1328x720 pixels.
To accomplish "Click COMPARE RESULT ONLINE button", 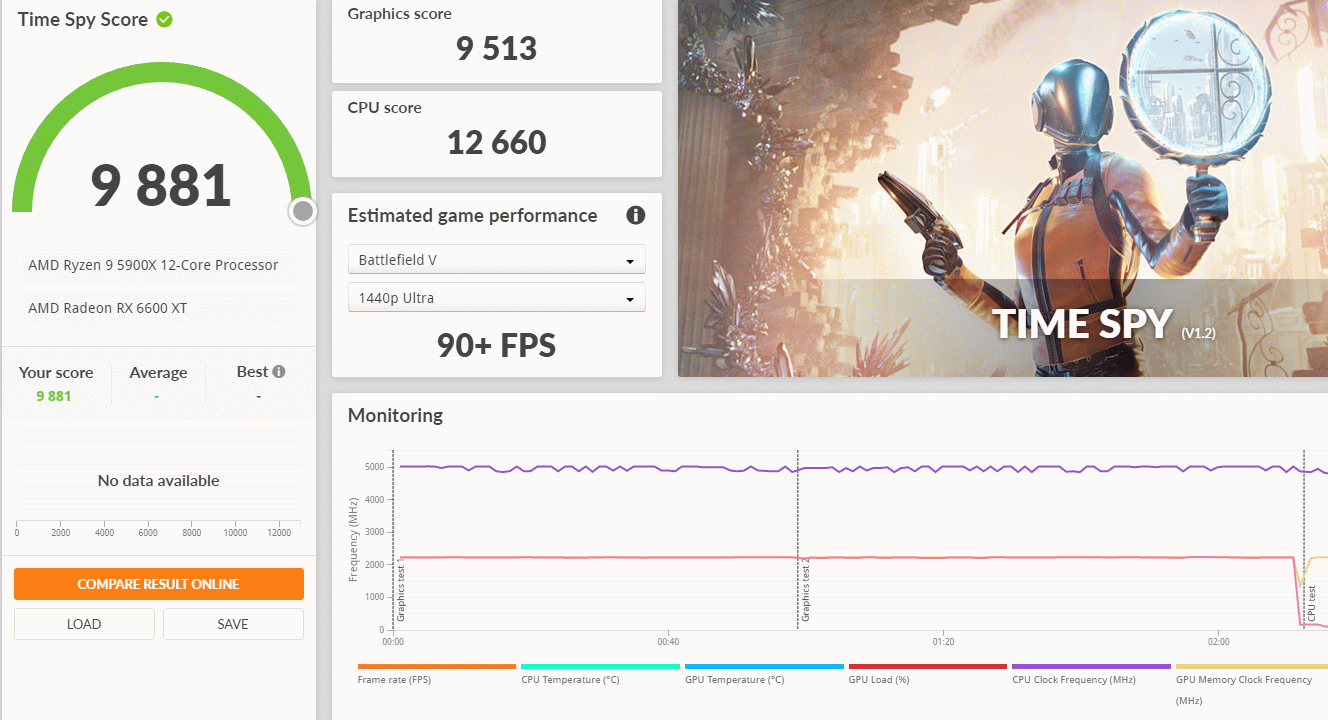I will click(159, 584).
